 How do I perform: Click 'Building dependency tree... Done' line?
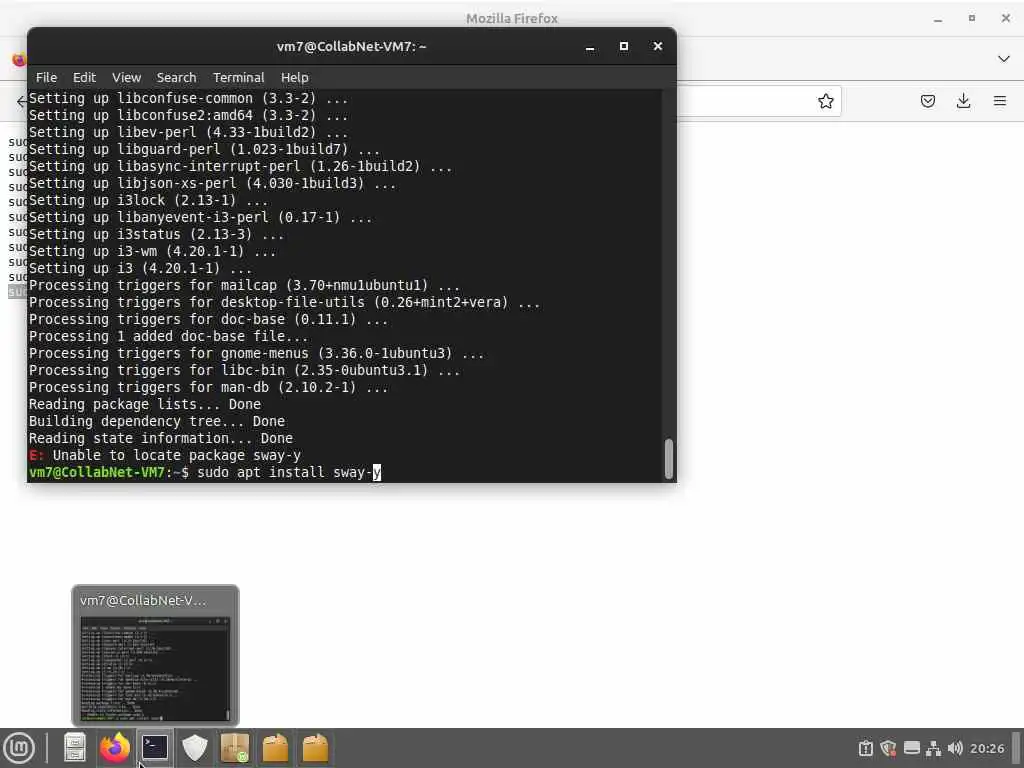pyautogui.click(x=157, y=421)
